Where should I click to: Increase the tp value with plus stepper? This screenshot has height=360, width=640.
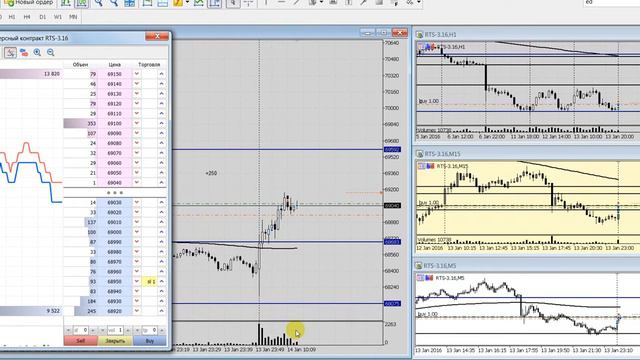click(162, 330)
